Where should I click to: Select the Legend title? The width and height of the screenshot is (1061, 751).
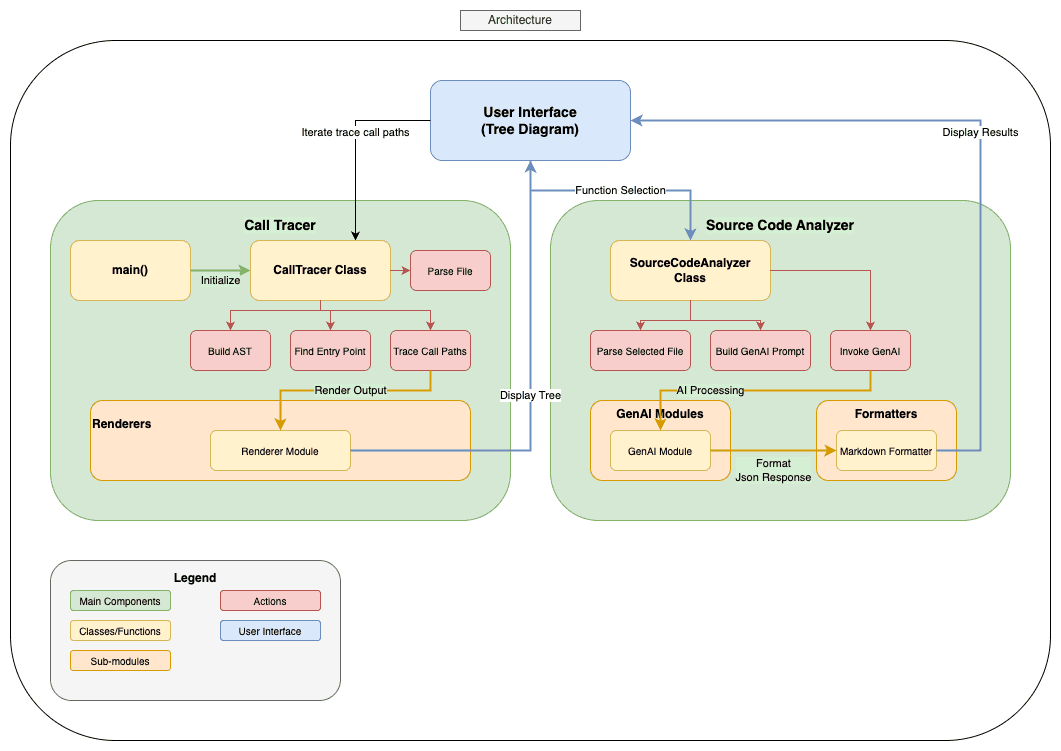pyautogui.click(x=195, y=578)
